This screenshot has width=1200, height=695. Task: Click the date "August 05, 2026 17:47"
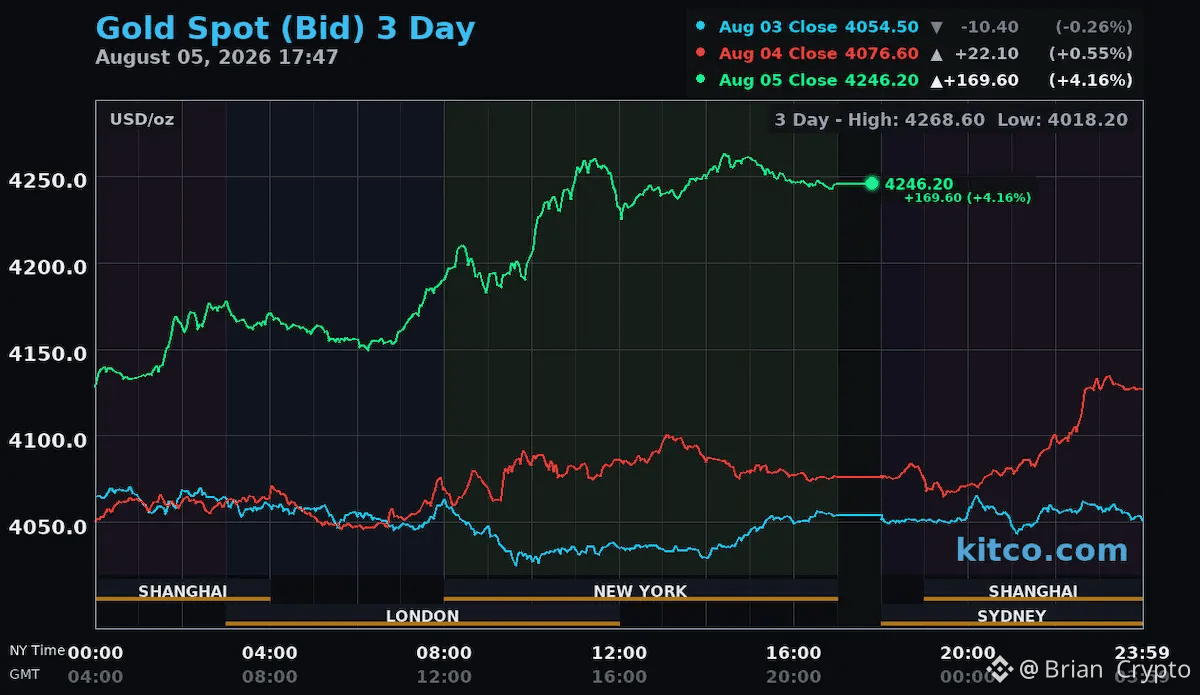[217, 57]
